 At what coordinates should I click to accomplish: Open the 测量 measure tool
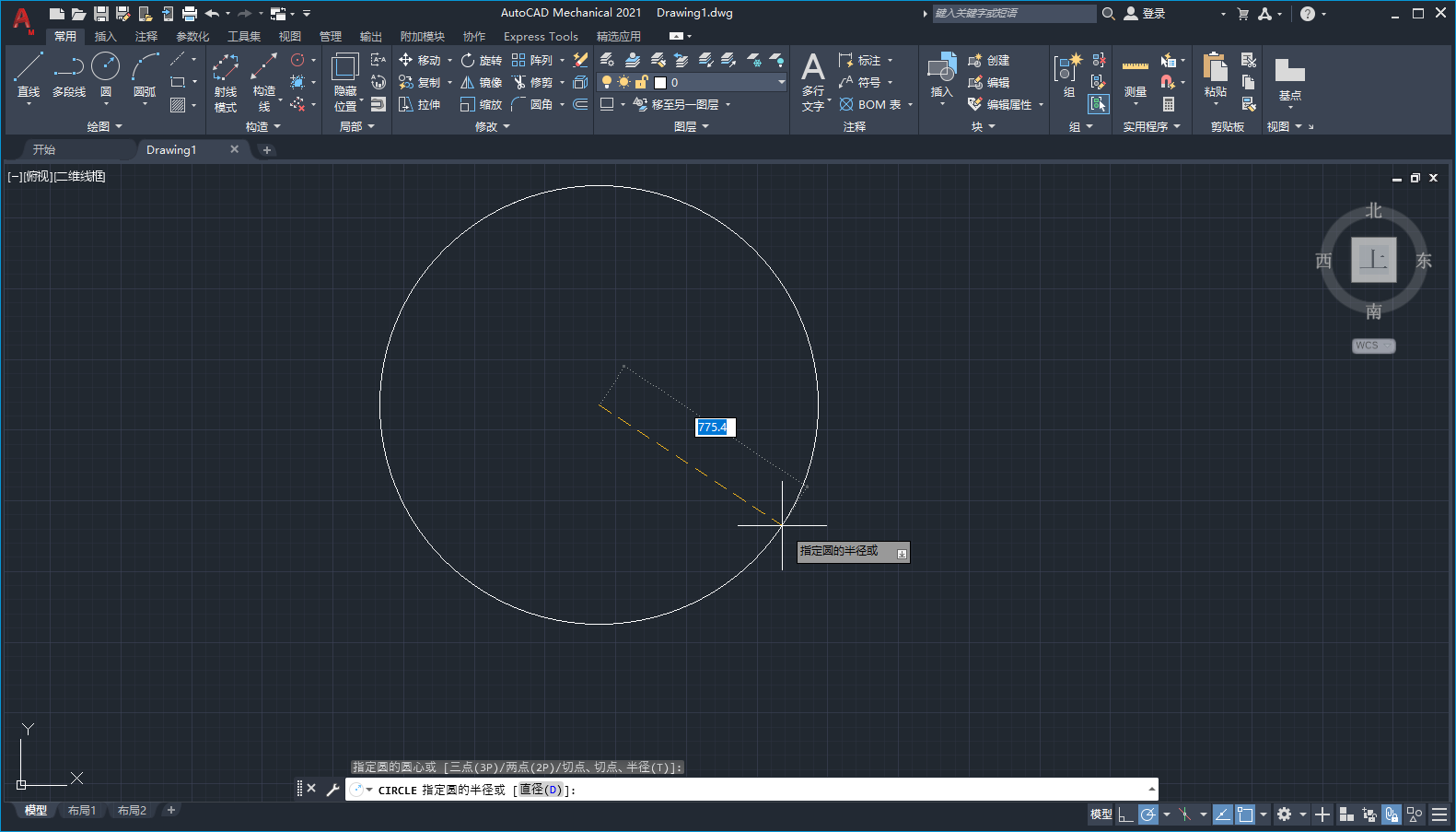tap(1136, 76)
